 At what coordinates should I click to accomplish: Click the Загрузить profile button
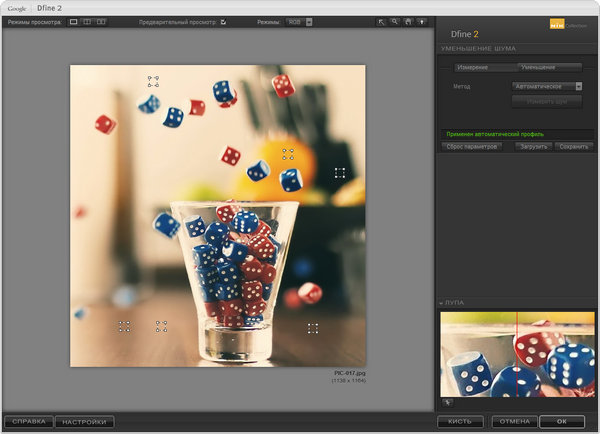click(533, 147)
